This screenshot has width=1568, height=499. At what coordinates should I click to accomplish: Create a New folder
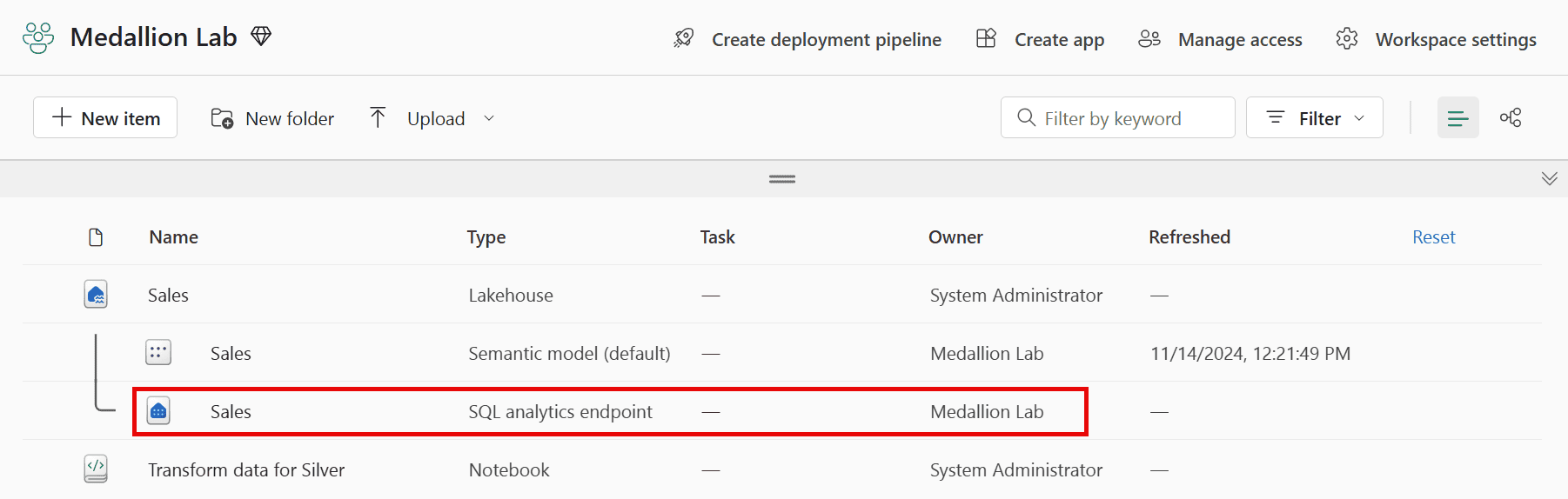(x=272, y=118)
